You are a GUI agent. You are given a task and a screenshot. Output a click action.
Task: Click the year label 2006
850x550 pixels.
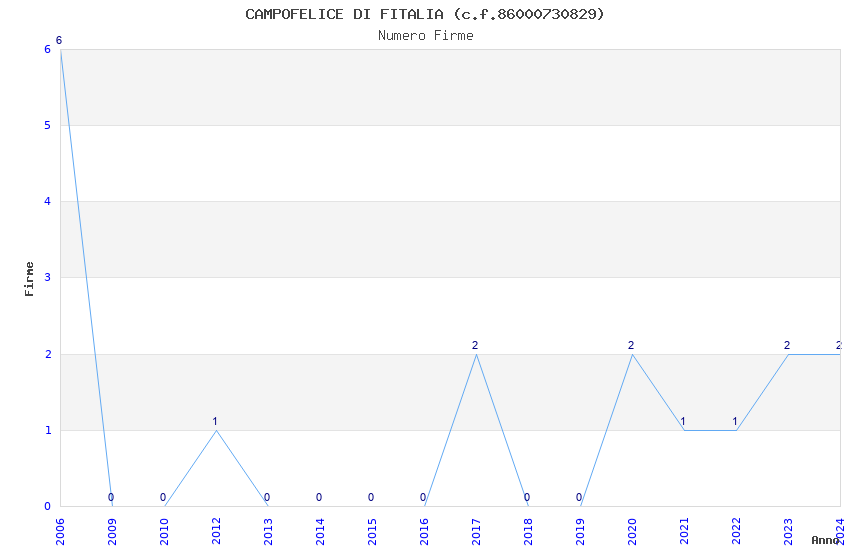pos(60,531)
